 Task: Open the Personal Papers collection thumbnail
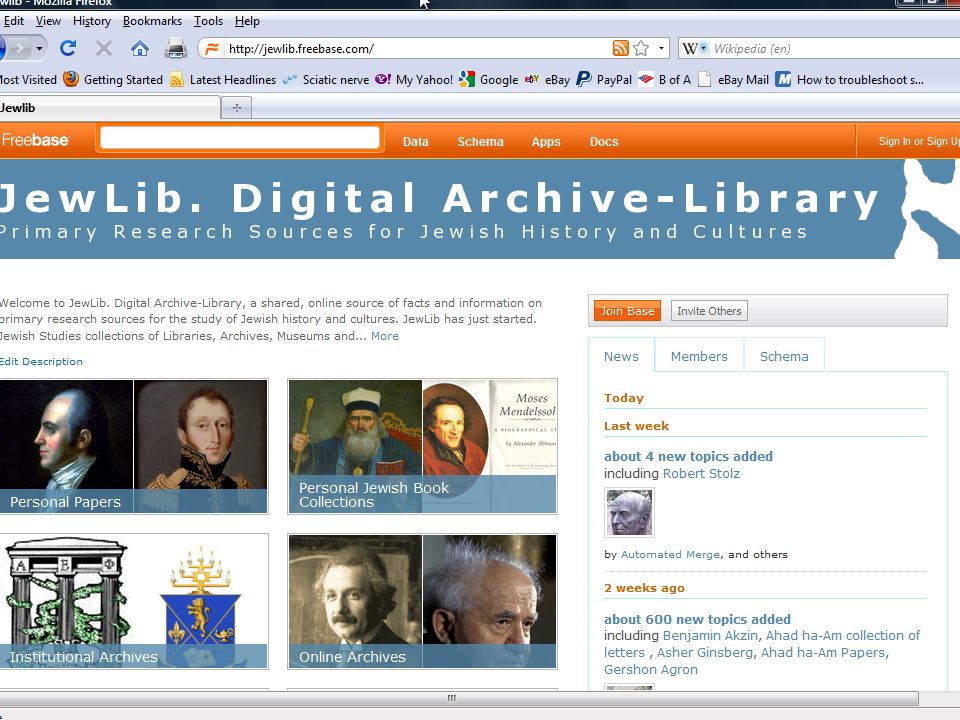(133, 446)
